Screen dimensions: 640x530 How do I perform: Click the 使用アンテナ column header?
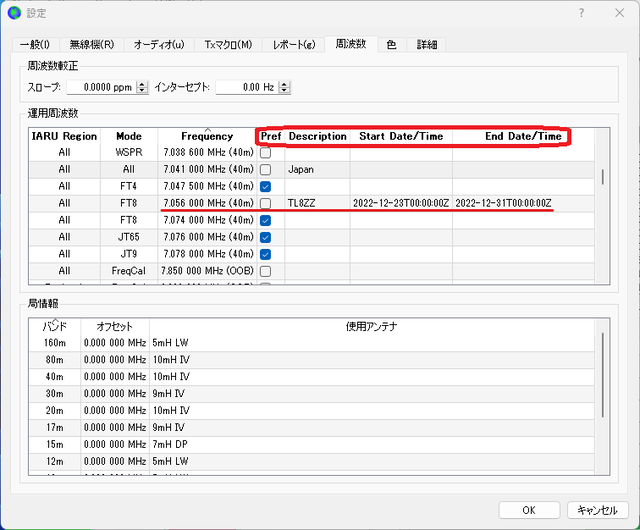click(371, 327)
